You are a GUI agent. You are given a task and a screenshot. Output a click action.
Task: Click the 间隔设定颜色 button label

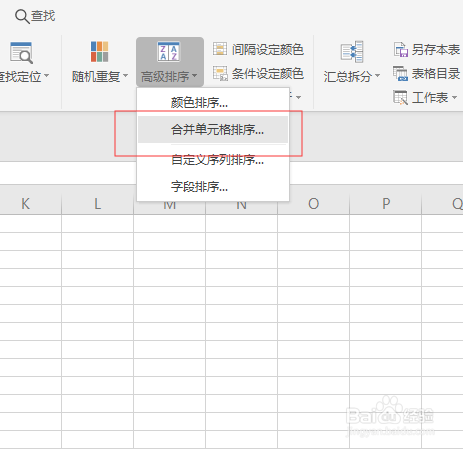click(x=268, y=49)
